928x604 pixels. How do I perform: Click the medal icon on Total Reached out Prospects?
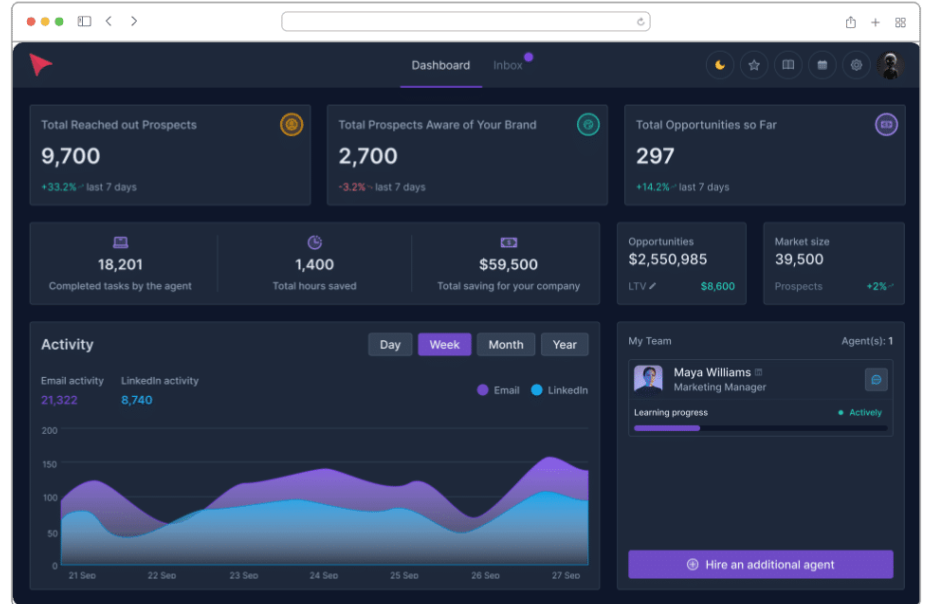(x=290, y=124)
